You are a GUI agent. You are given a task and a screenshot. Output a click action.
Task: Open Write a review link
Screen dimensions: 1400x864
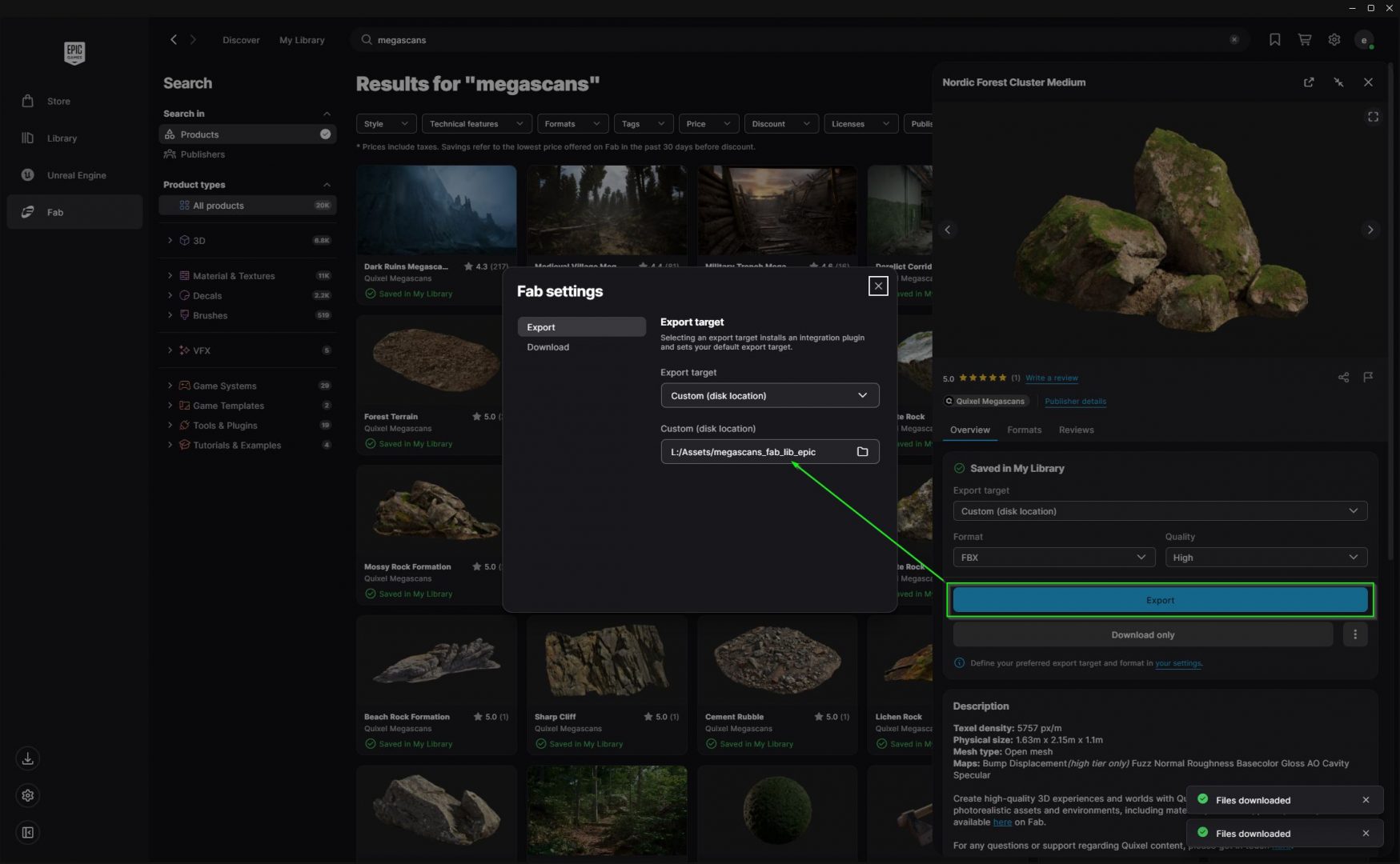point(1051,378)
